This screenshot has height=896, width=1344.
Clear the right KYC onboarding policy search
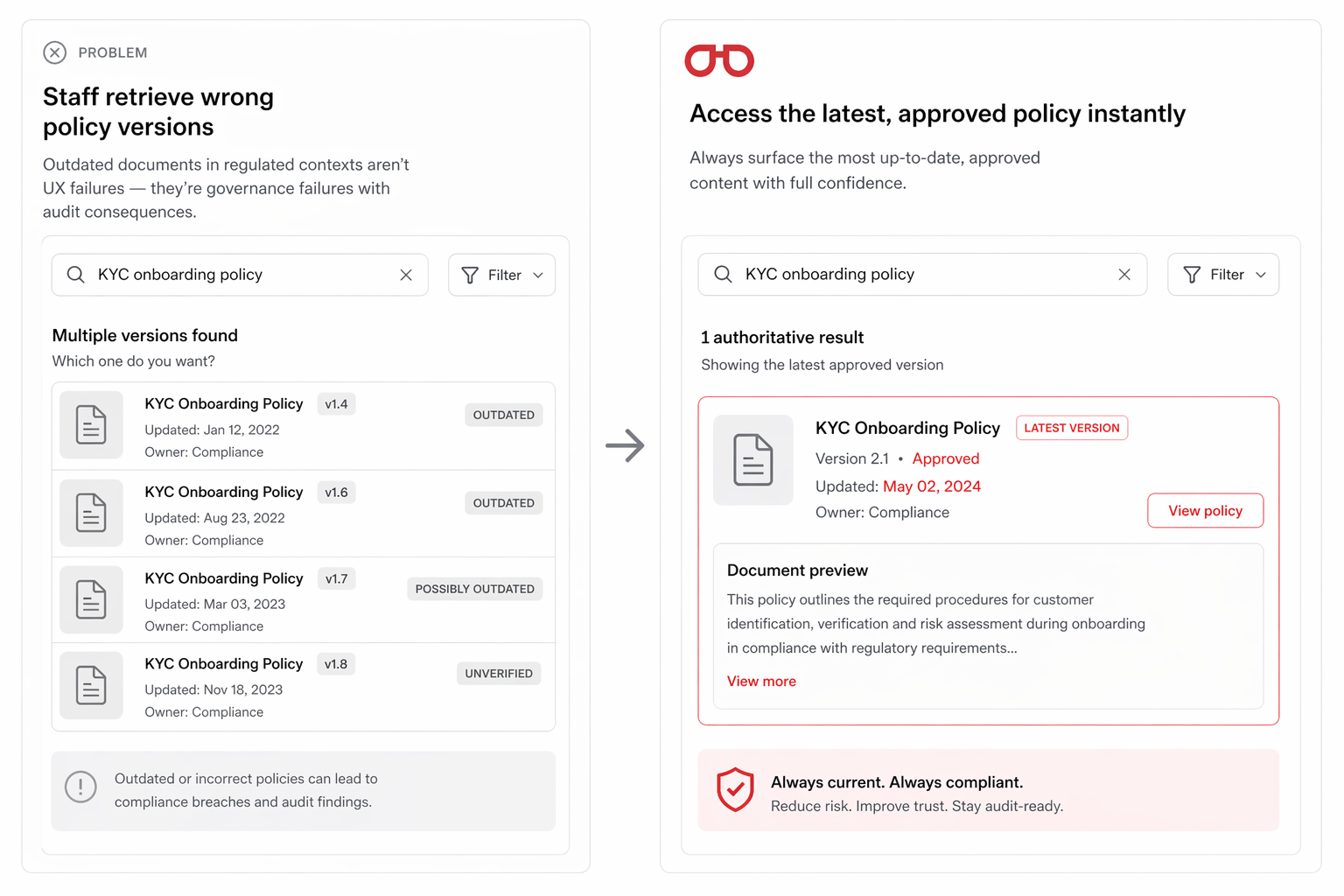coord(1124,274)
